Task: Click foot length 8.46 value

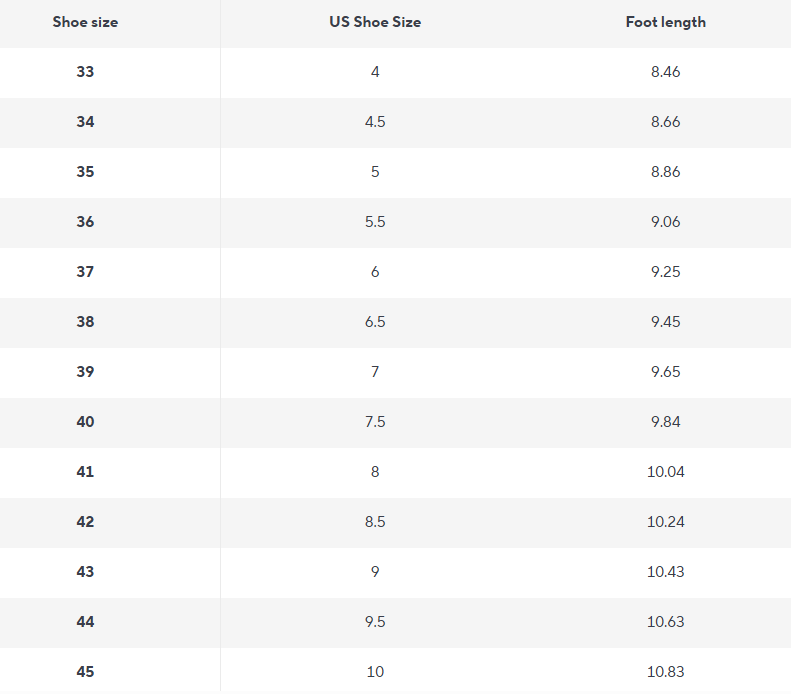Action: click(665, 72)
